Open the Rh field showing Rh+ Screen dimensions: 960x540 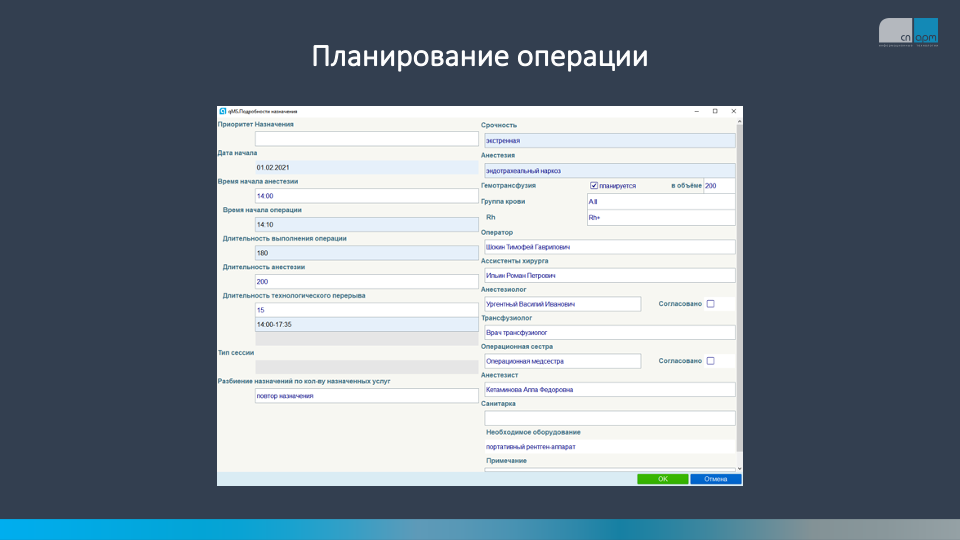point(661,217)
